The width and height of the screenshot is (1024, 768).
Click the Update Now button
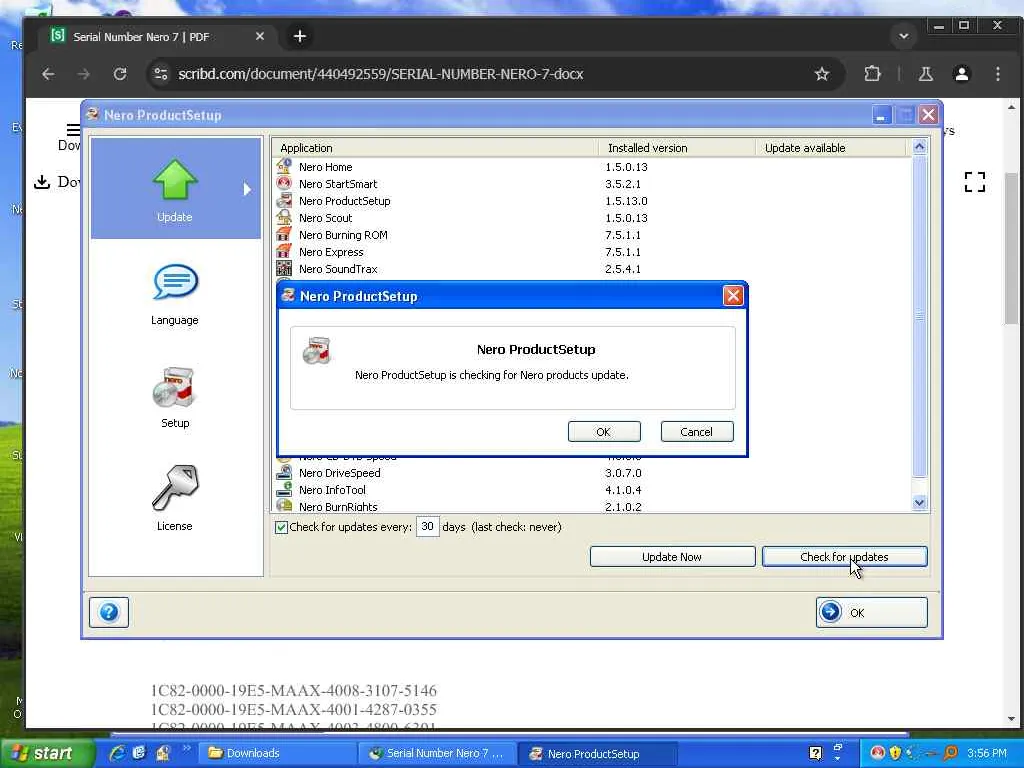point(672,557)
